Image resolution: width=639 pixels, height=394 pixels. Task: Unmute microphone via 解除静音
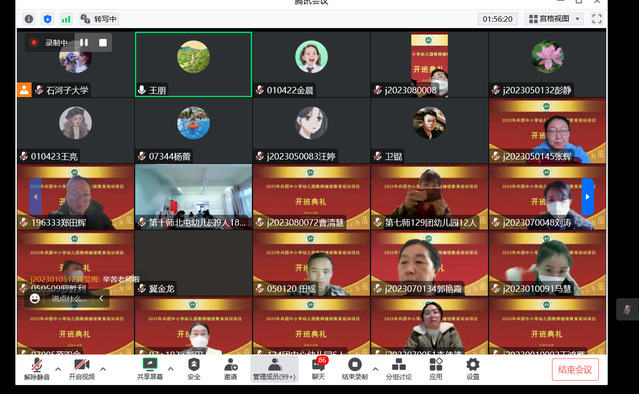point(37,369)
